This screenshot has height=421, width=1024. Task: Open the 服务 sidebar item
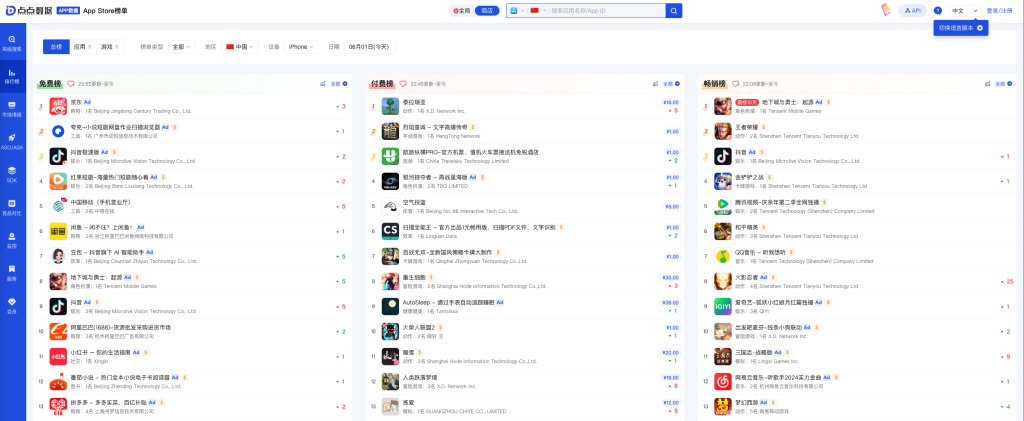point(12,272)
